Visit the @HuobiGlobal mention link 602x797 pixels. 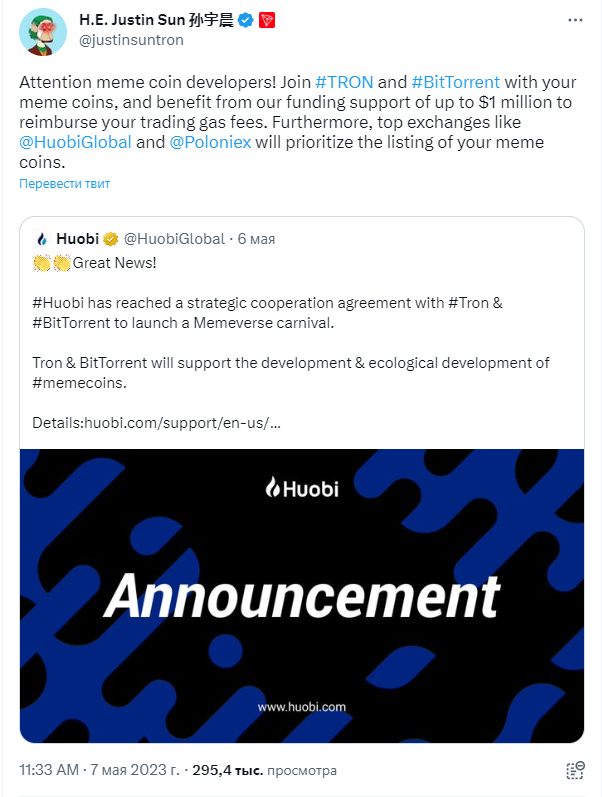[x=75, y=142]
